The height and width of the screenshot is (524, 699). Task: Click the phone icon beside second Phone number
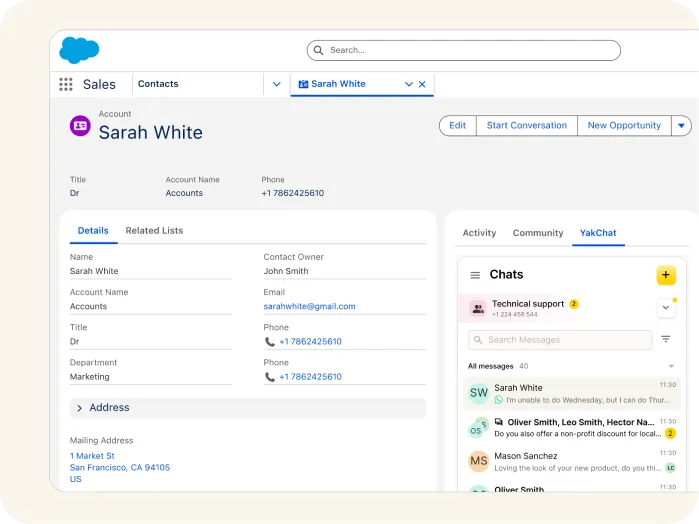click(270, 377)
